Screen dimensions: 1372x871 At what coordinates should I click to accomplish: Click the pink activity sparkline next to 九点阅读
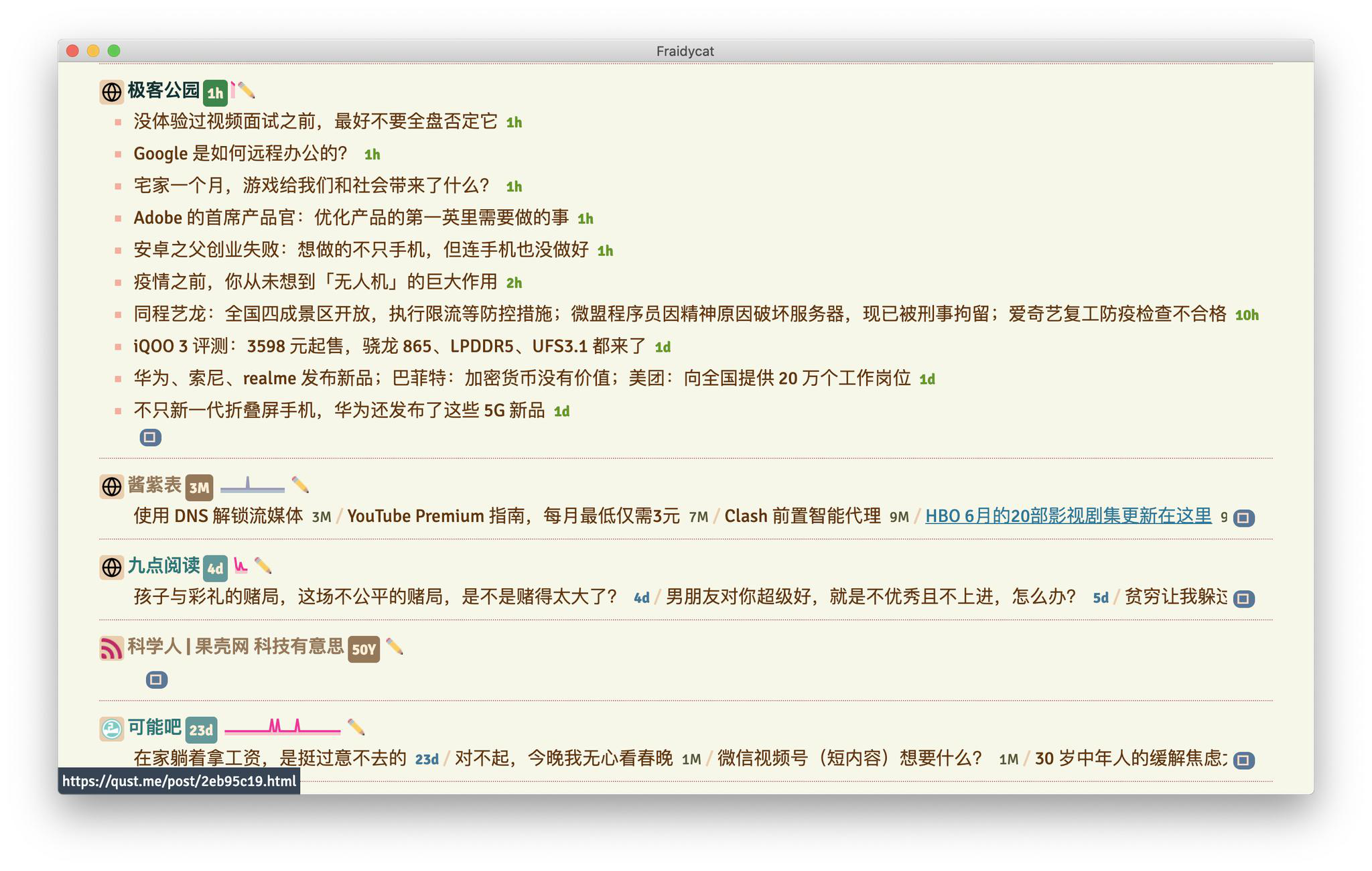(241, 565)
